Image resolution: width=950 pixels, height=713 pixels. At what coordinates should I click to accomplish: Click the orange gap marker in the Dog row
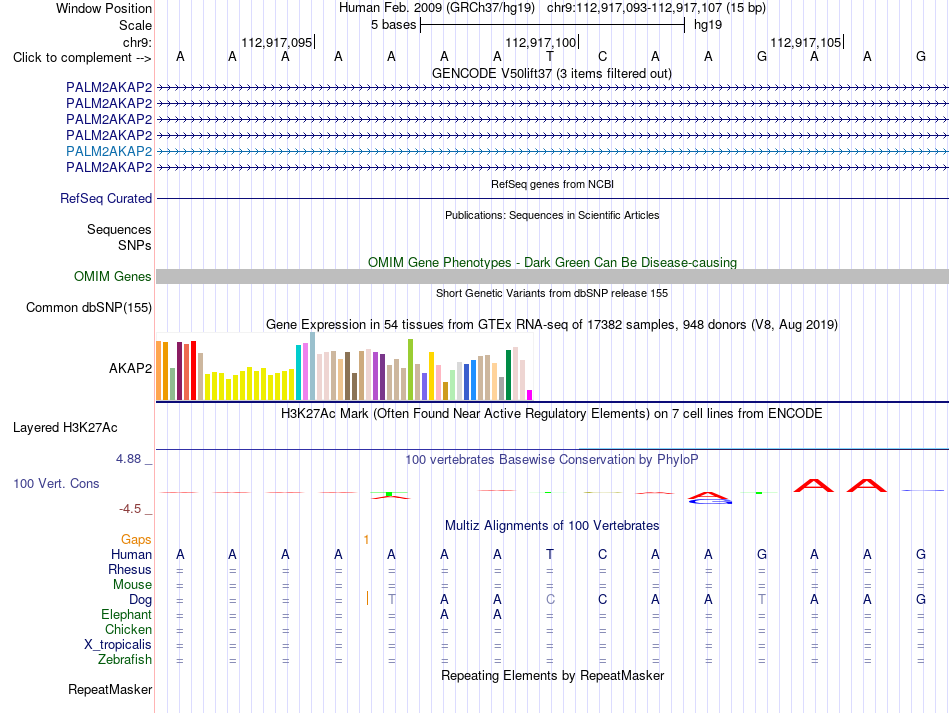(x=367, y=599)
